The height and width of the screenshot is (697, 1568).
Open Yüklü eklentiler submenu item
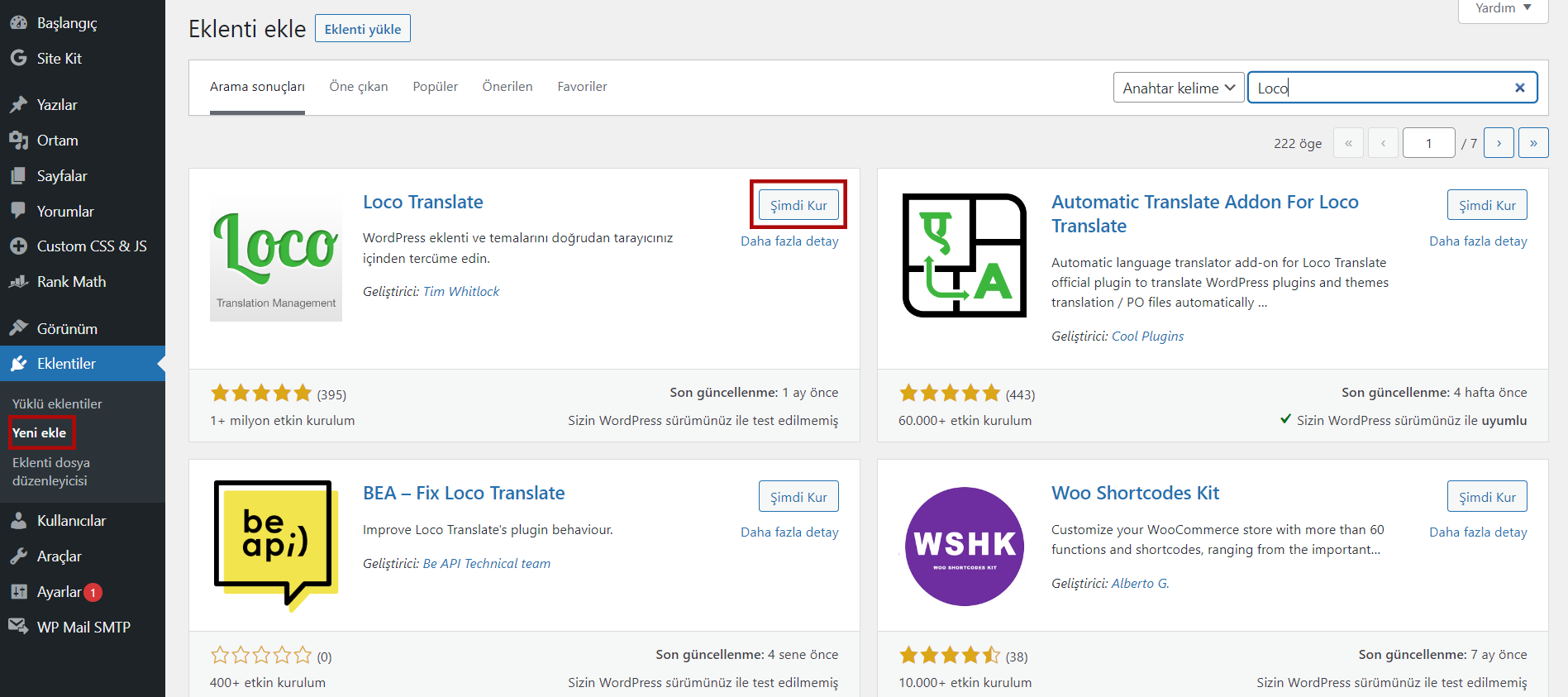coord(57,403)
